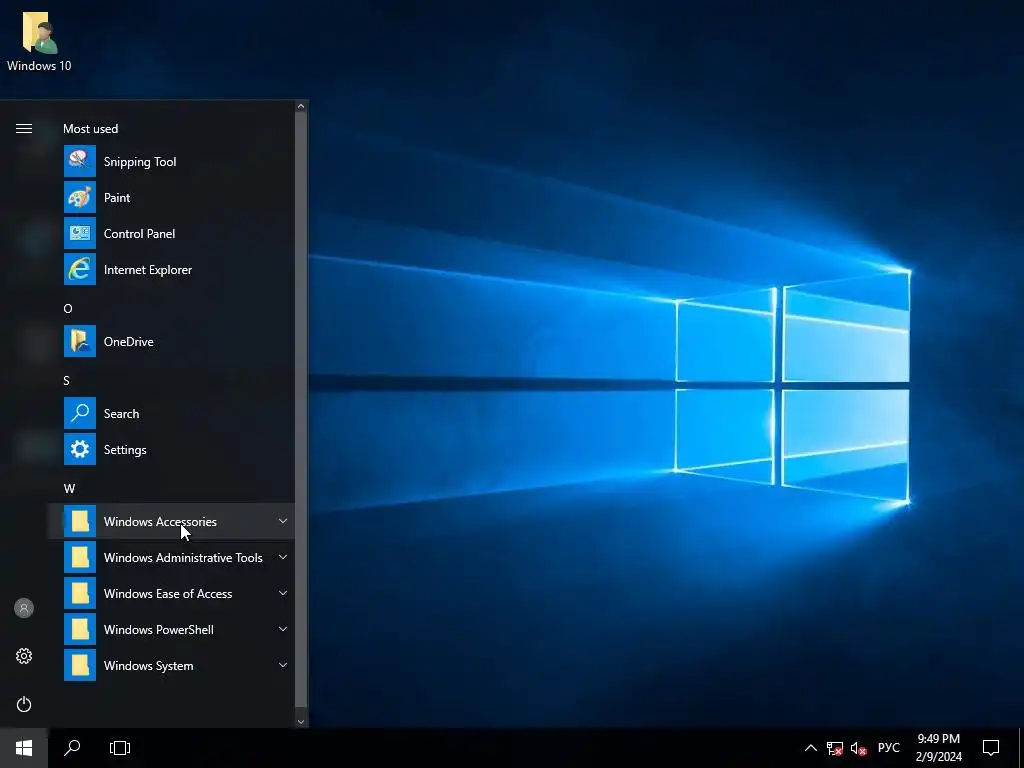Click the Windows Administrative Tools folder icon
The image size is (1024, 768).
point(80,557)
